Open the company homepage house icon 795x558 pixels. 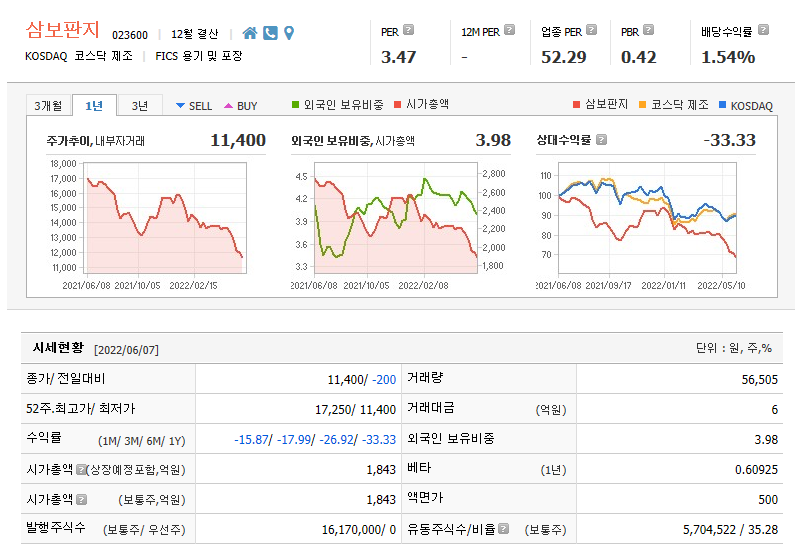(250, 33)
